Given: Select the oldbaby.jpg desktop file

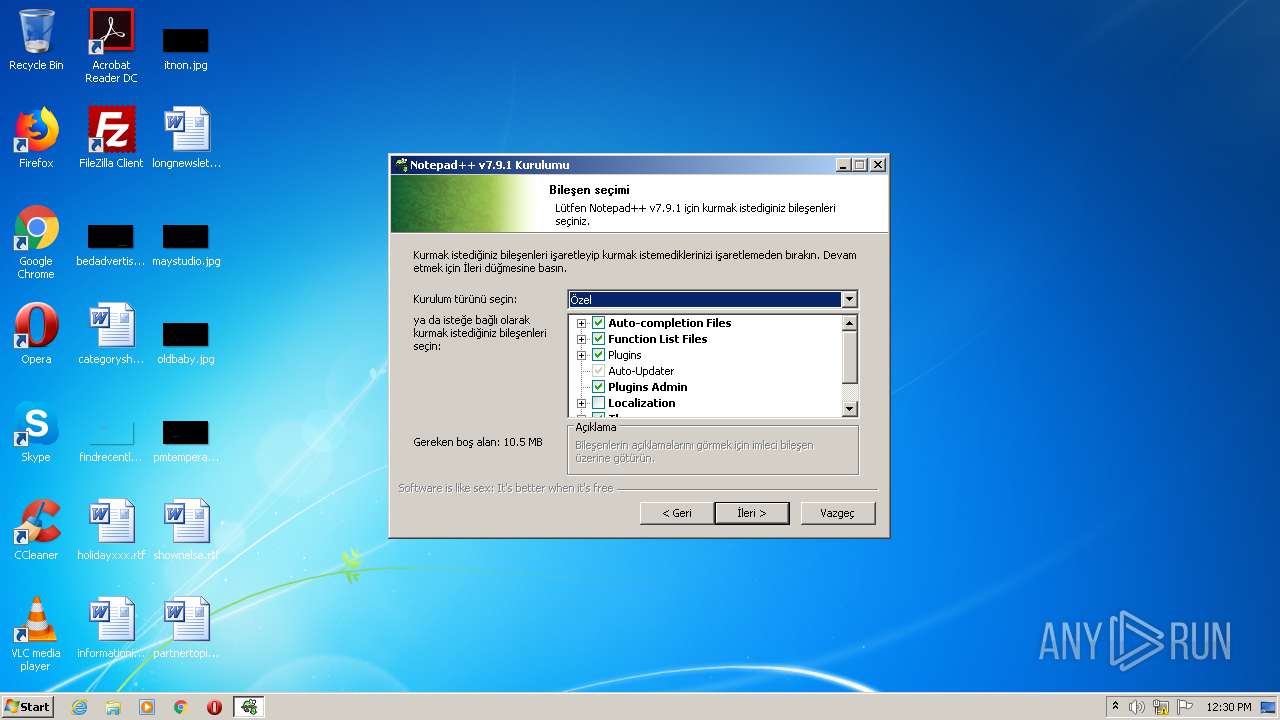Looking at the screenshot, I should tap(186, 344).
